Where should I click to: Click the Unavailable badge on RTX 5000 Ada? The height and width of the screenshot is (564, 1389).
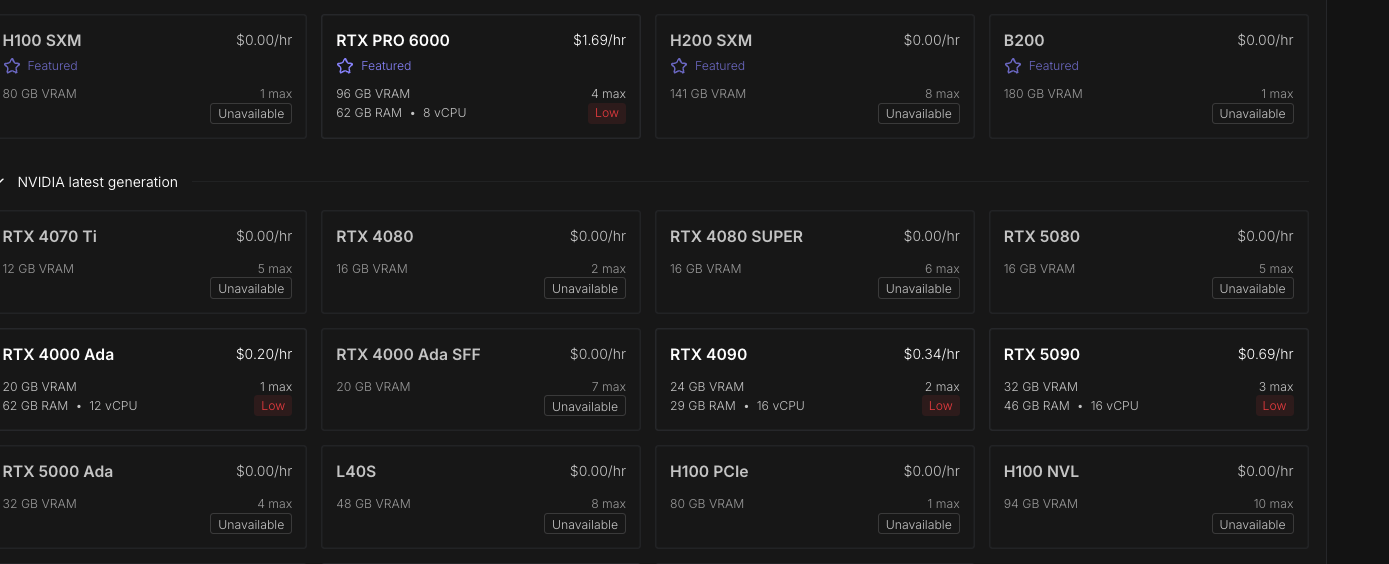251,525
